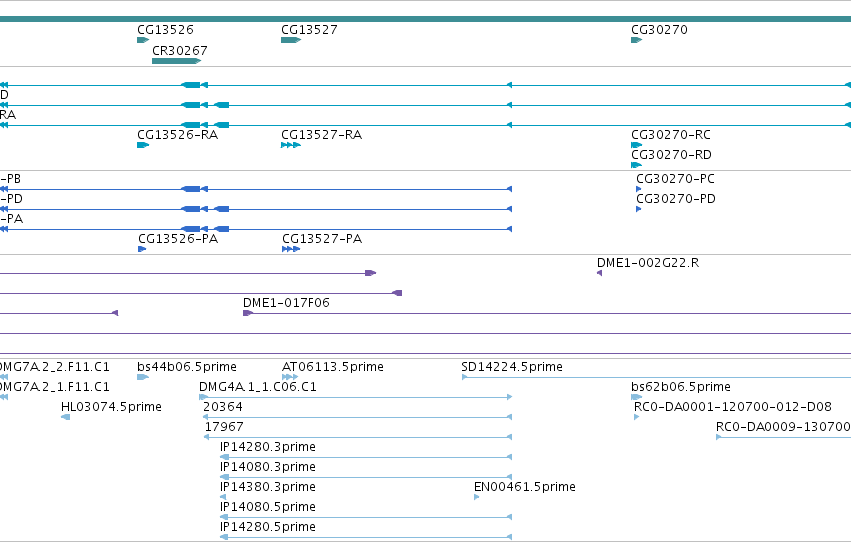Select the CG13527-PA protein label
The width and height of the screenshot is (851, 542).
322,239
